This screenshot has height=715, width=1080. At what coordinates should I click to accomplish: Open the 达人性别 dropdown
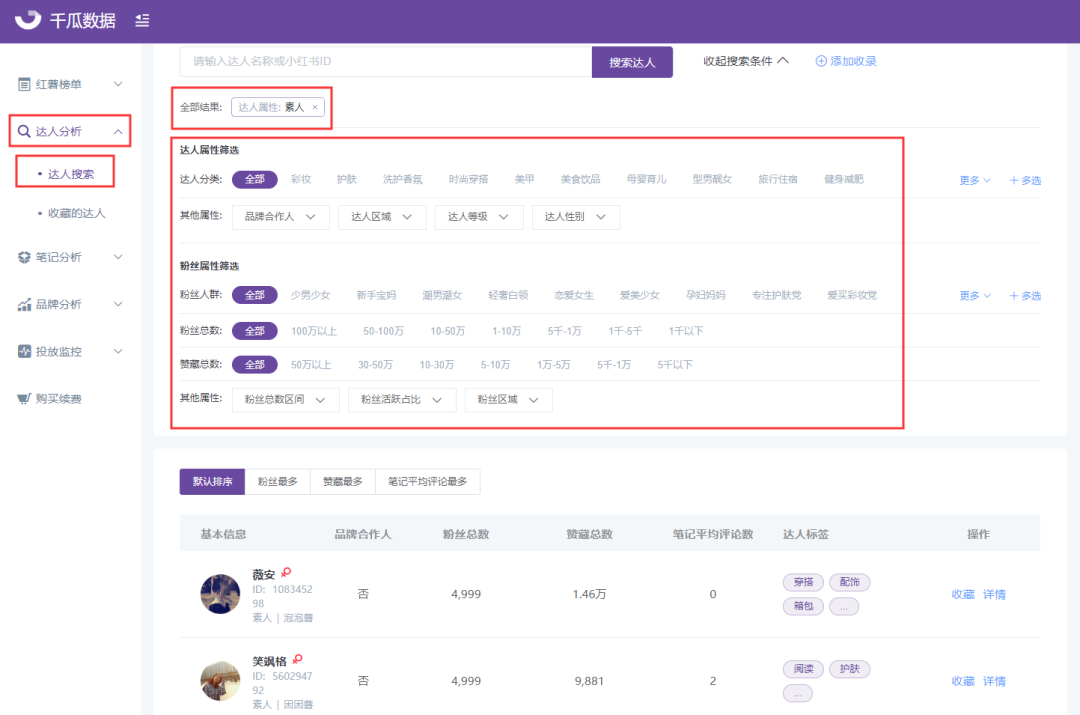coord(576,217)
